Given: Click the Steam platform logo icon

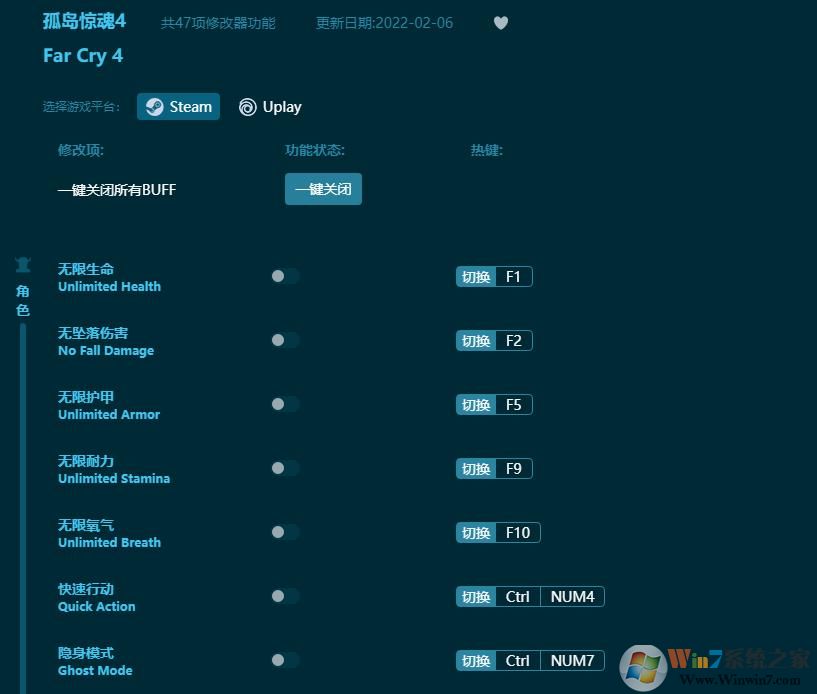Looking at the screenshot, I should coord(155,106).
